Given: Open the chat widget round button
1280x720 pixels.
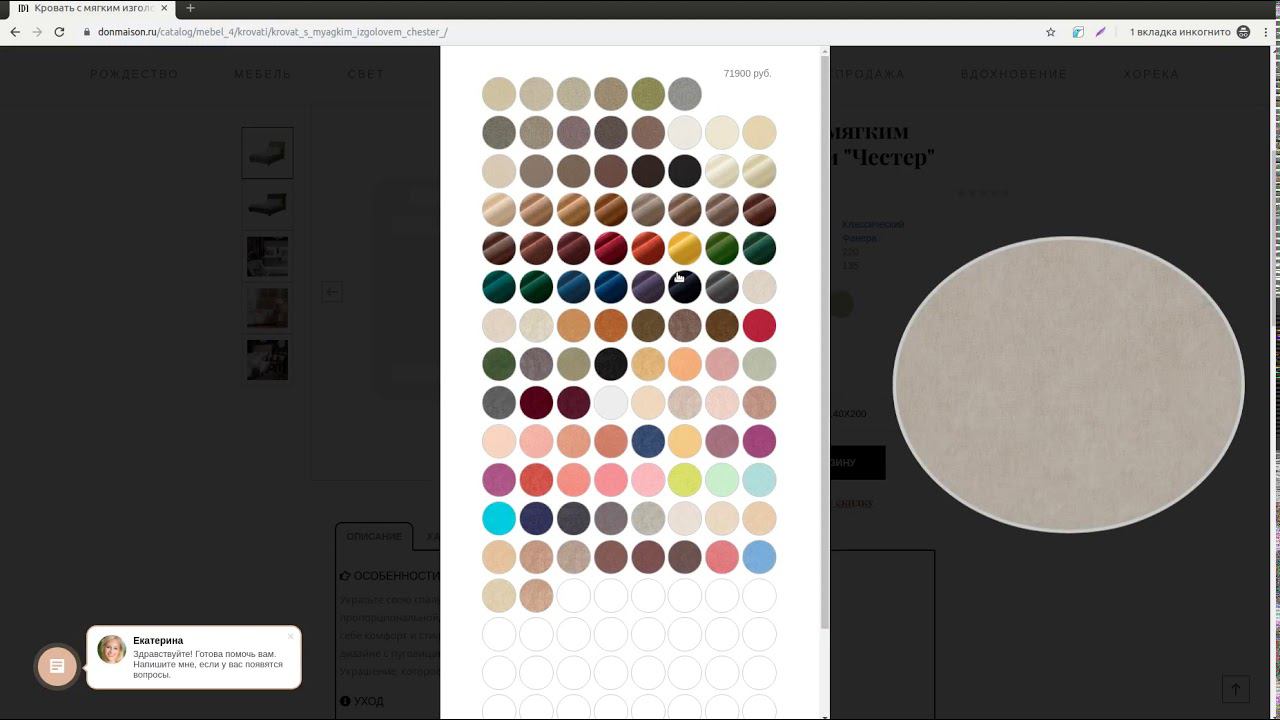Looking at the screenshot, I should pos(57,666).
